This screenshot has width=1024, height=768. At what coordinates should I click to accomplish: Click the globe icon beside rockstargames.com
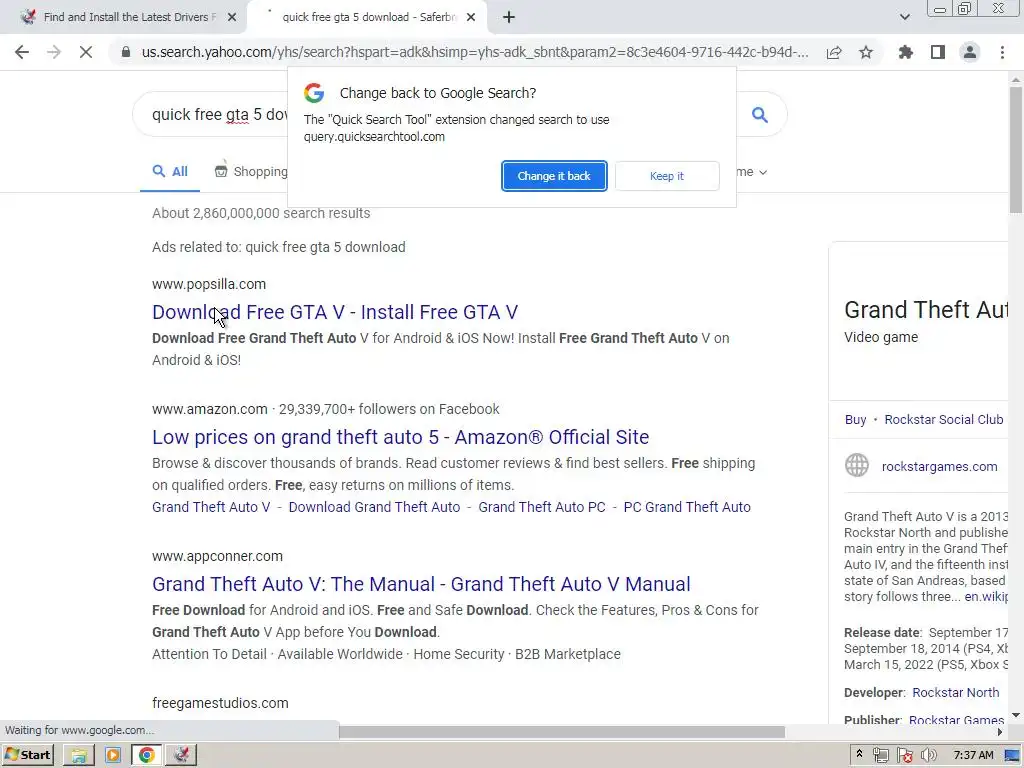click(x=857, y=466)
